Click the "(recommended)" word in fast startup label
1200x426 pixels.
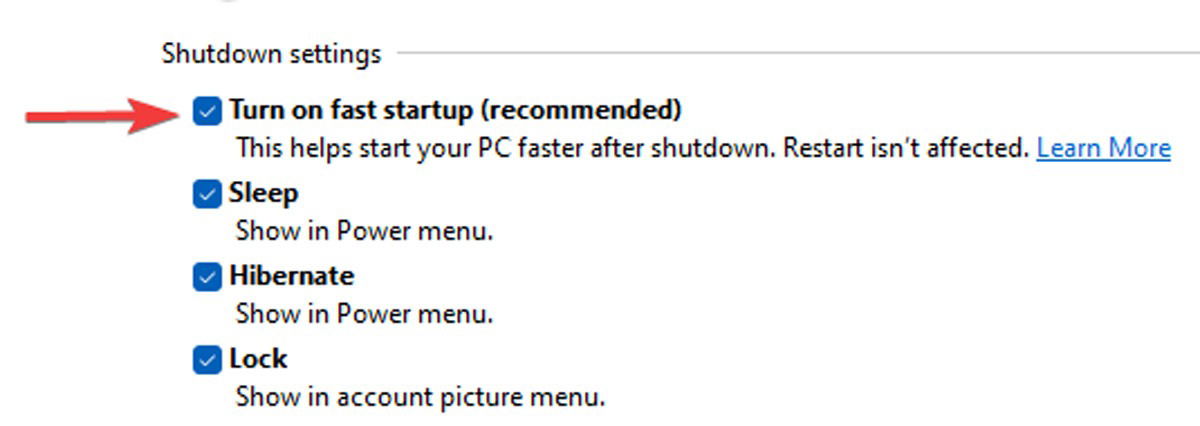coord(587,109)
